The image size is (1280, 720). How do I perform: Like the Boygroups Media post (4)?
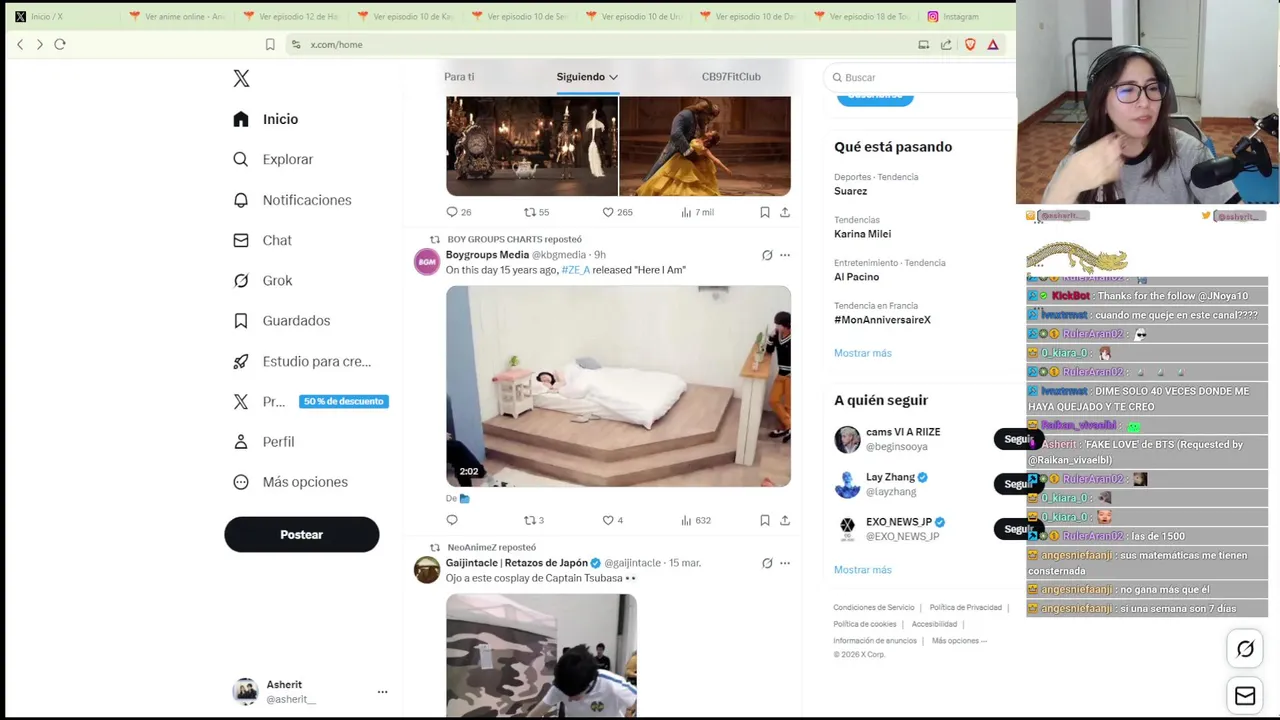click(x=612, y=520)
